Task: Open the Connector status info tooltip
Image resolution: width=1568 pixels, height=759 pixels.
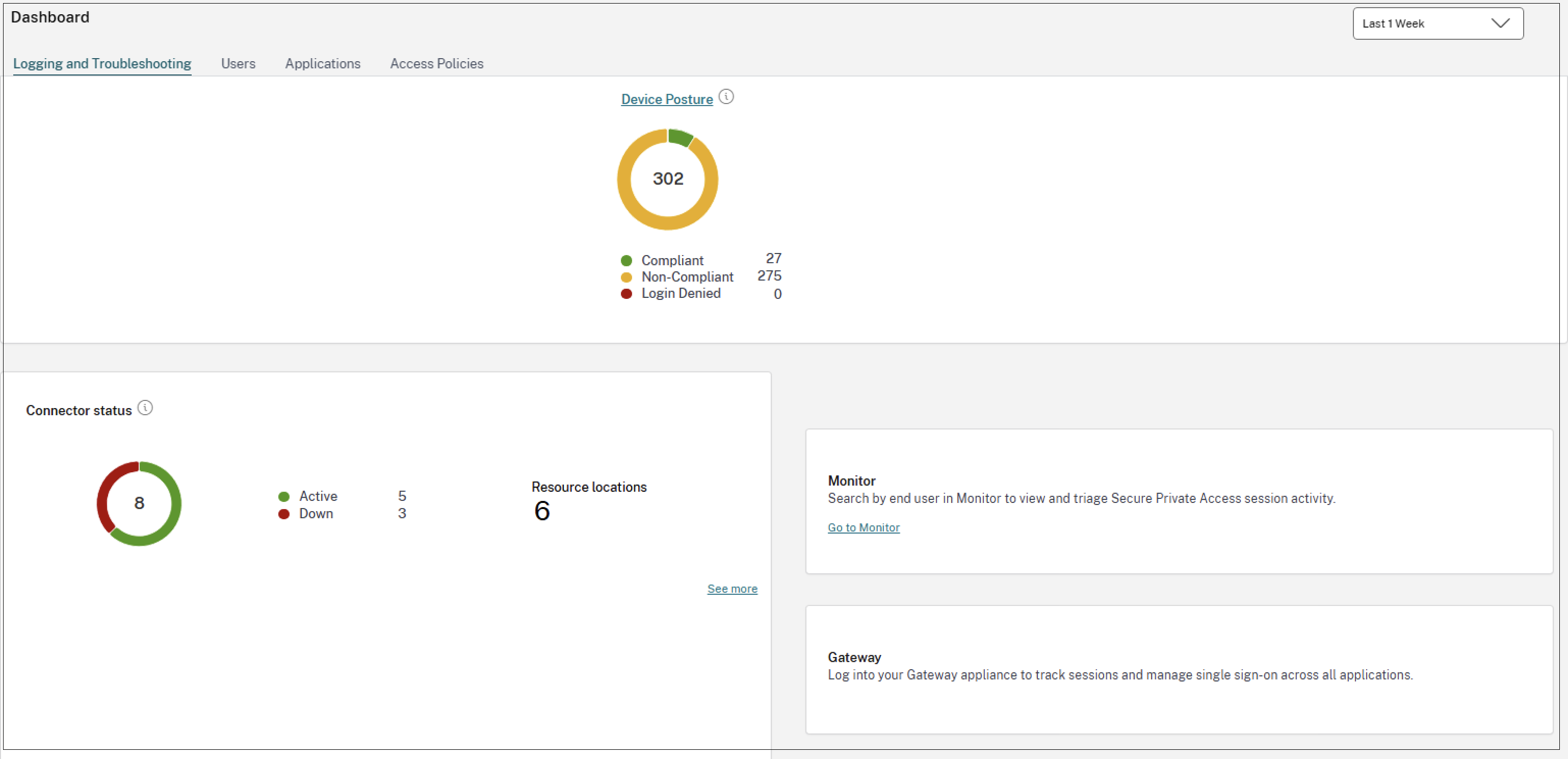Action: (145, 408)
